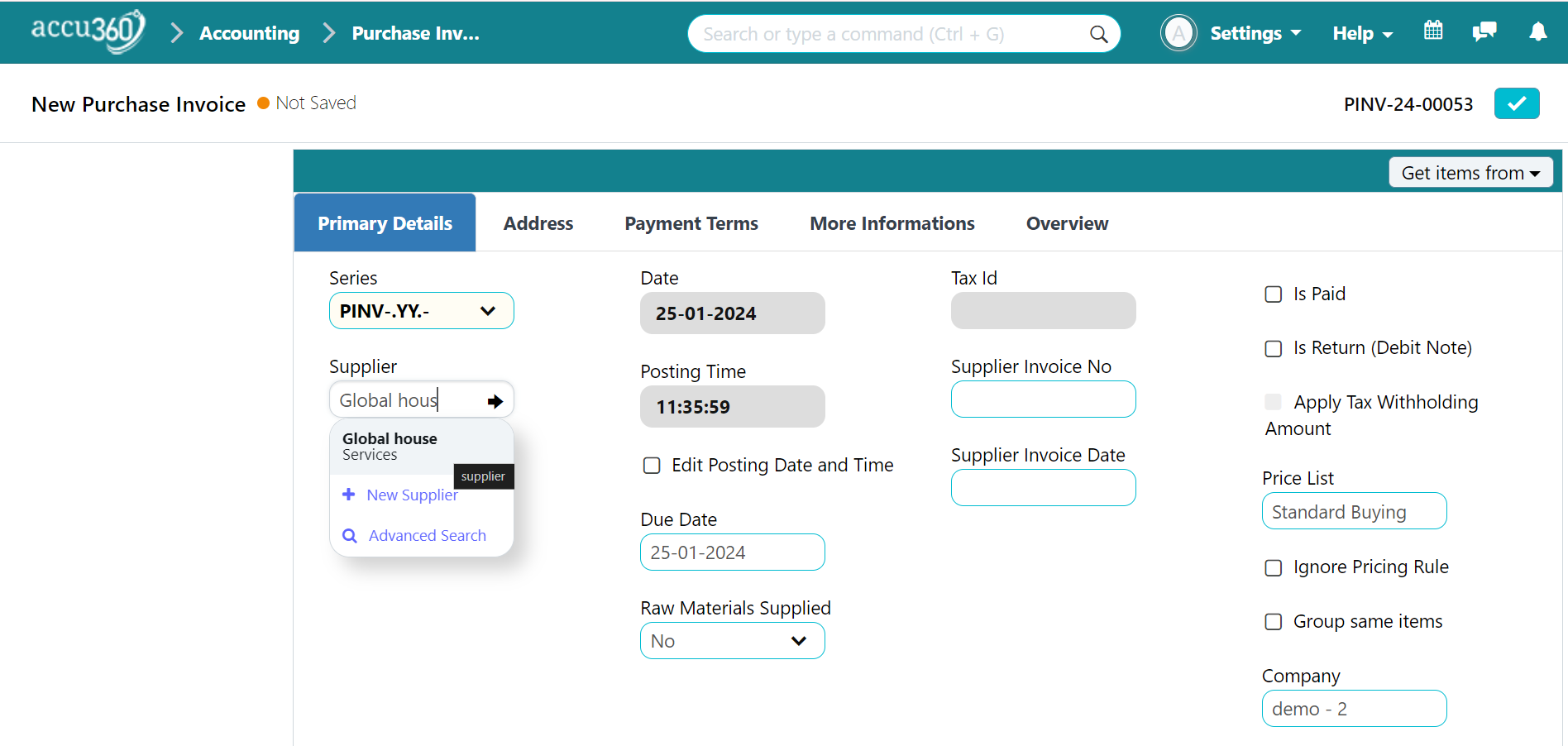Click the Supplier Invoice No field
The width and height of the screenshot is (1568, 746).
(x=1044, y=399)
